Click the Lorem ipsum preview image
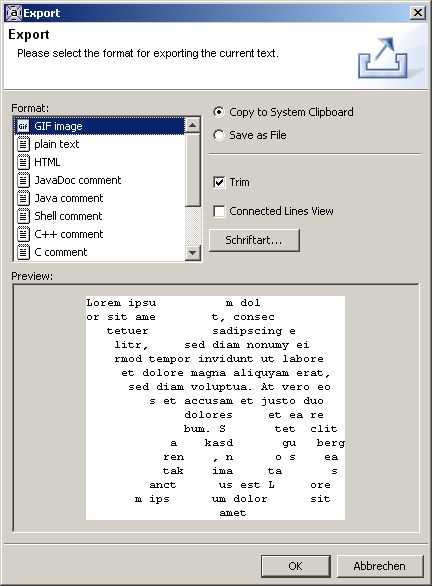The height and width of the screenshot is (586, 432). (215, 408)
